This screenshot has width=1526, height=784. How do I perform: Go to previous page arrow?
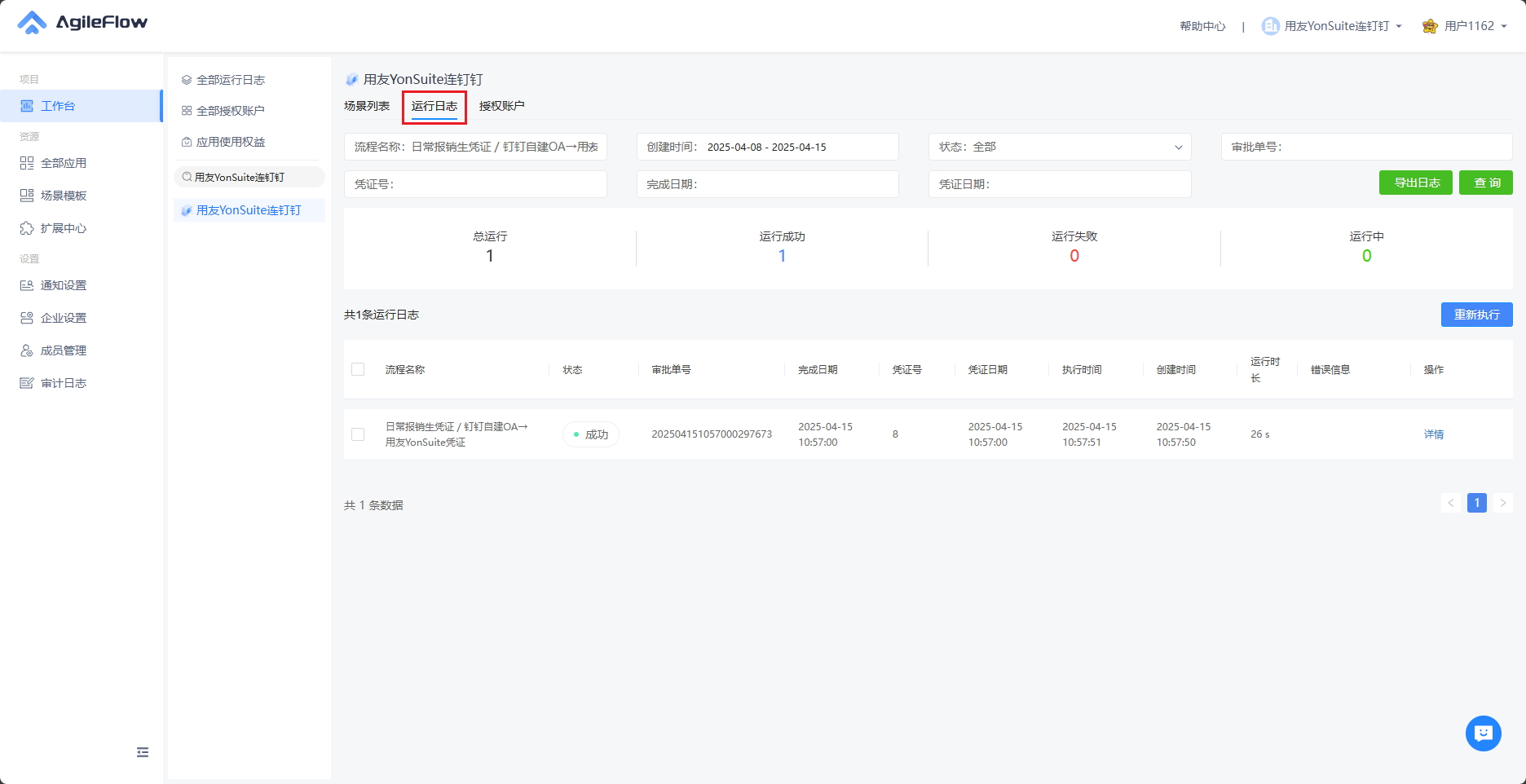click(1451, 503)
